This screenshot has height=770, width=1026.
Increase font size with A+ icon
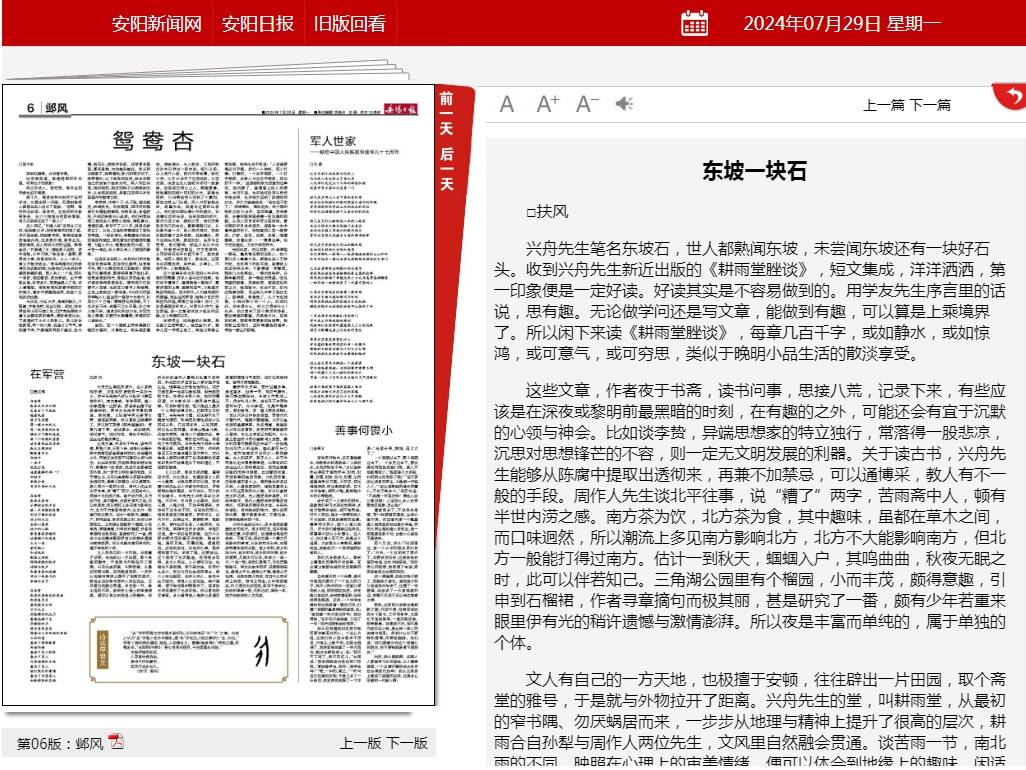pyautogui.click(x=547, y=104)
